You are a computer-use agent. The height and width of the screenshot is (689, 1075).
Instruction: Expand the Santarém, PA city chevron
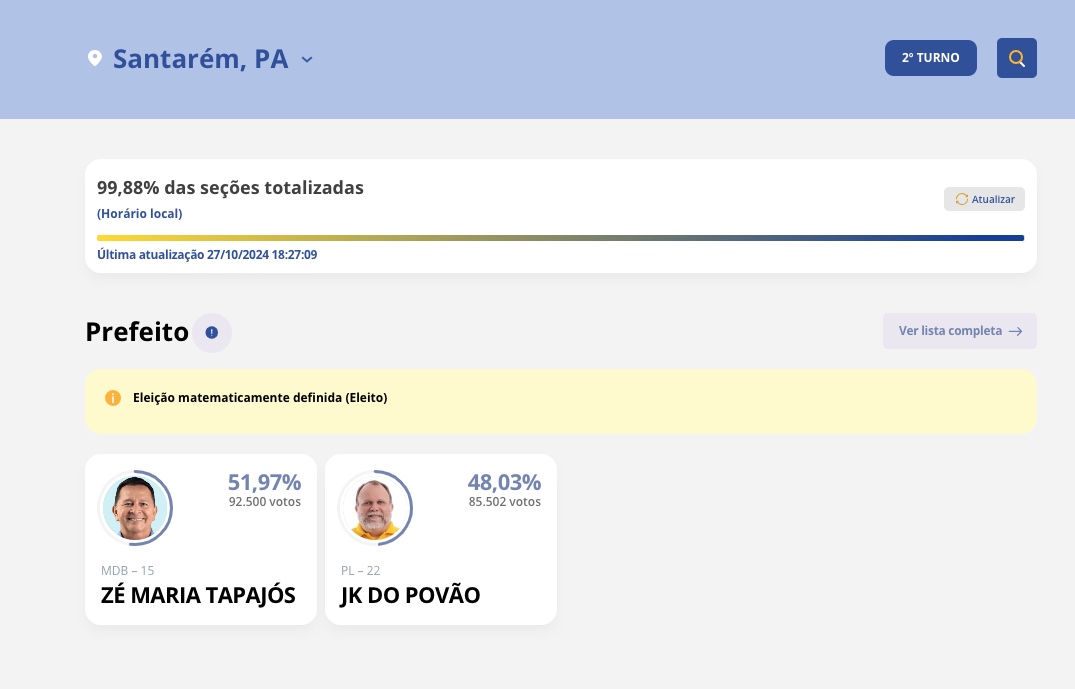[x=307, y=59]
